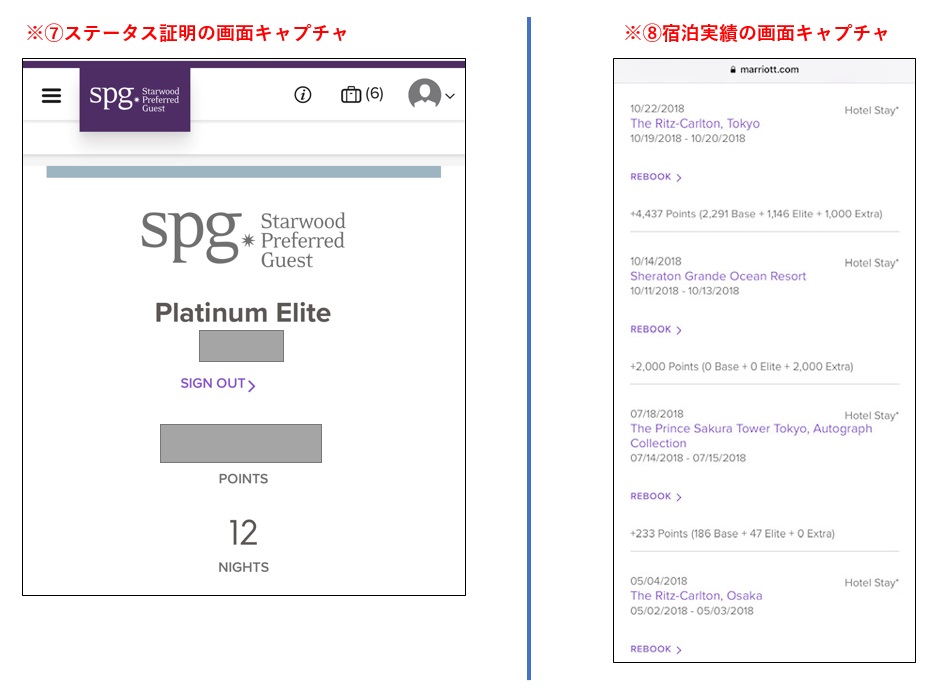This screenshot has width=939, height=694.
Task: Click the +233 Points breakdown text
Action: [x=732, y=534]
